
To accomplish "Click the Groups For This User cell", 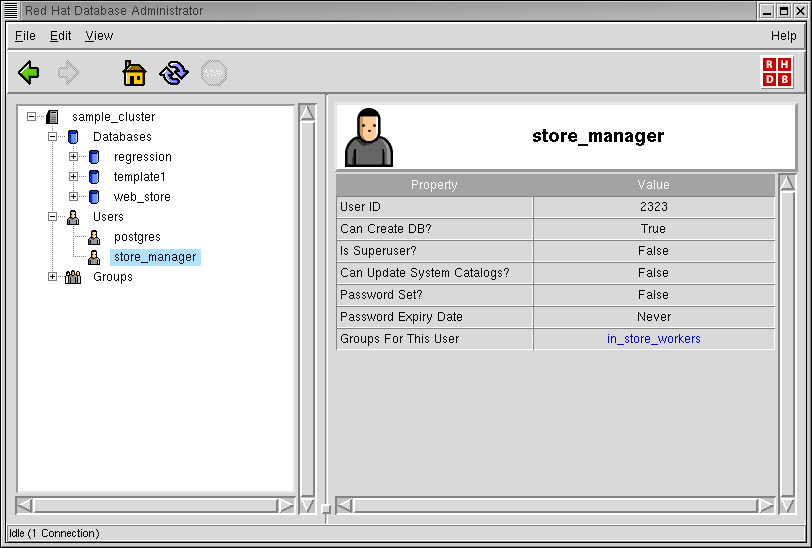I will click(x=435, y=339).
